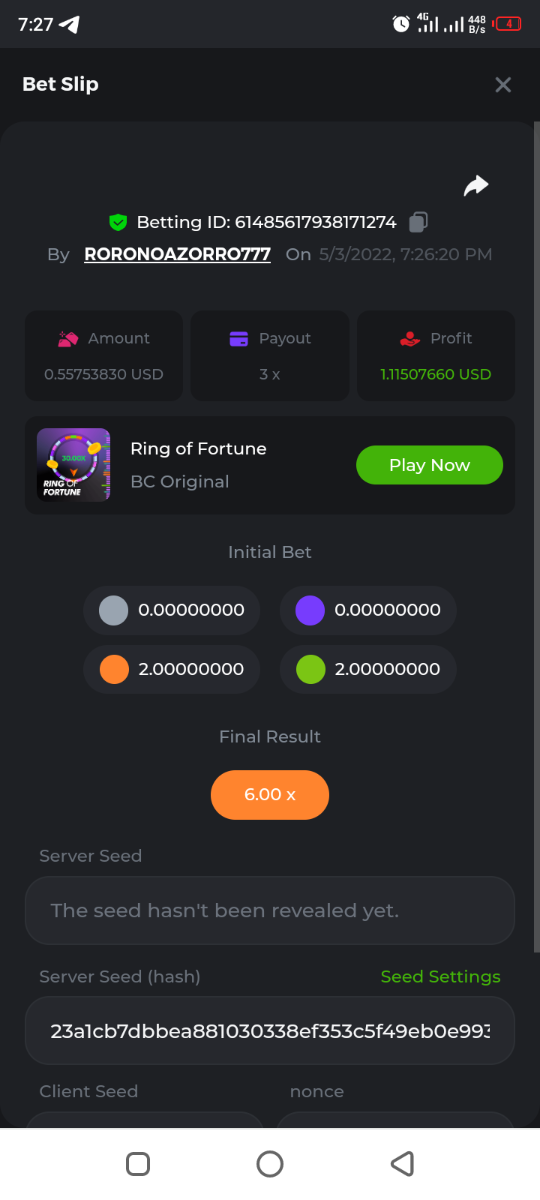Tap the Profit hand icon
Screen dimensions: 540x1200
pos(410,339)
